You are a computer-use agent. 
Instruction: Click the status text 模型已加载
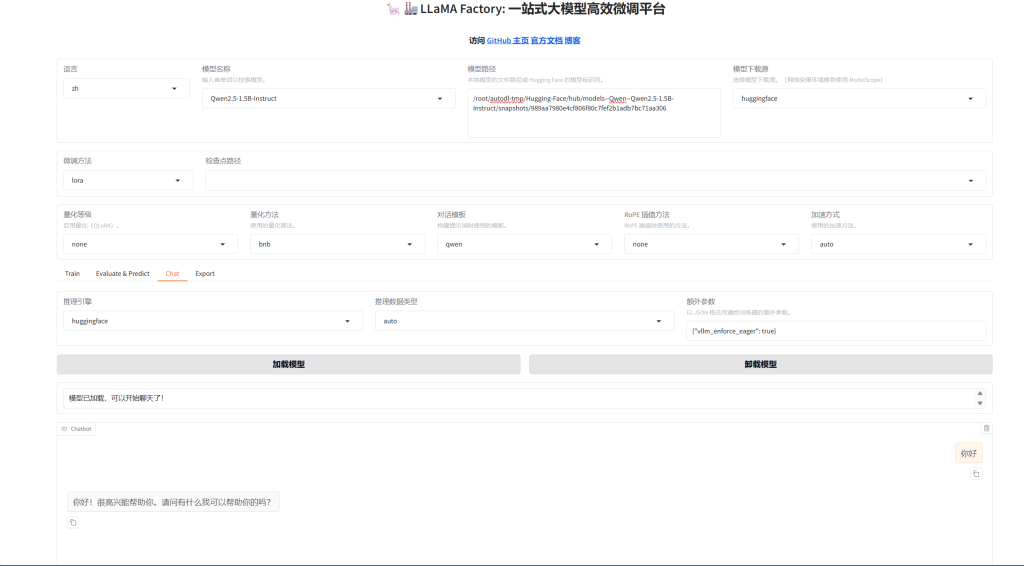(x=116, y=398)
